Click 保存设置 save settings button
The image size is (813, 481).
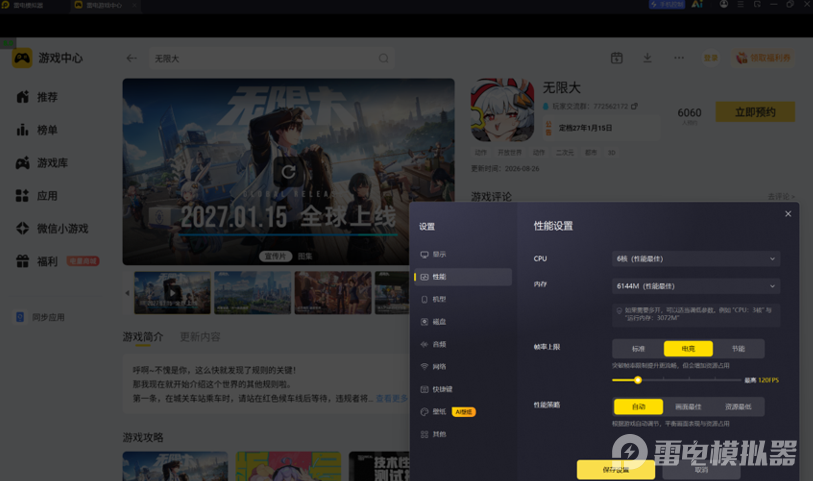pyautogui.click(x=615, y=470)
